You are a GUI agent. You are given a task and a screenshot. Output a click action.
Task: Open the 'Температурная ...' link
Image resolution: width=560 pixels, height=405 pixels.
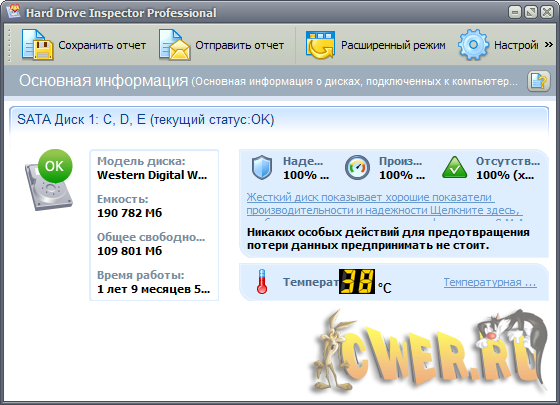[490, 282]
